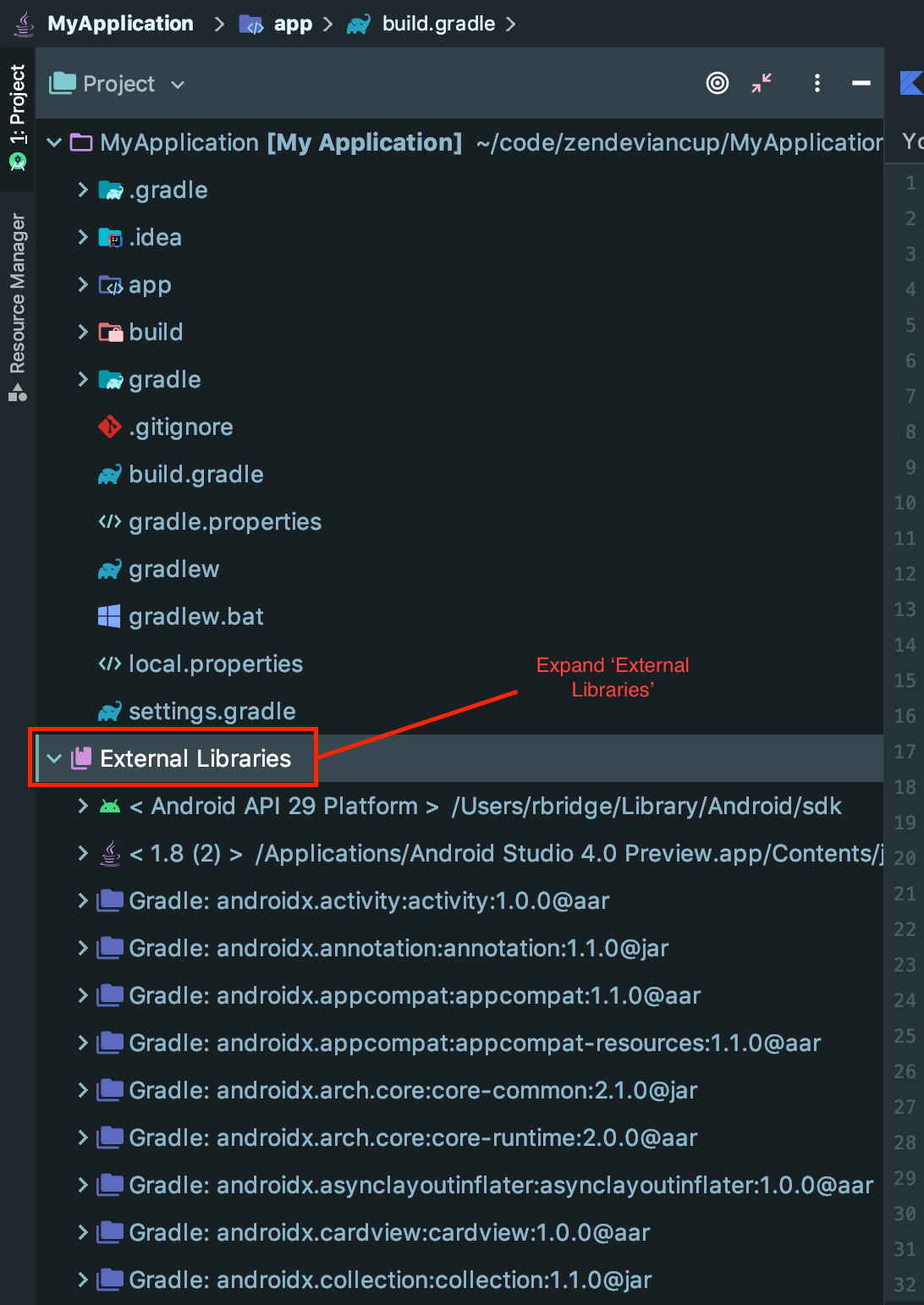
Task: Expand the build folder
Action: click(83, 332)
